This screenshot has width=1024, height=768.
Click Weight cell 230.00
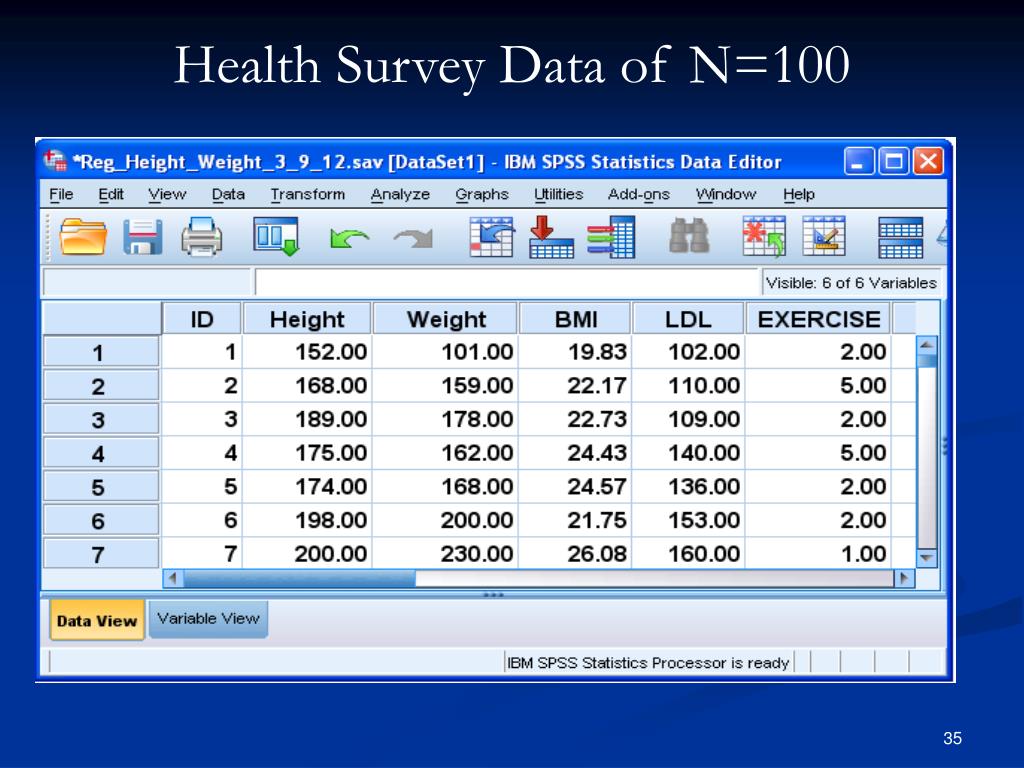click(x=445, y=554)
